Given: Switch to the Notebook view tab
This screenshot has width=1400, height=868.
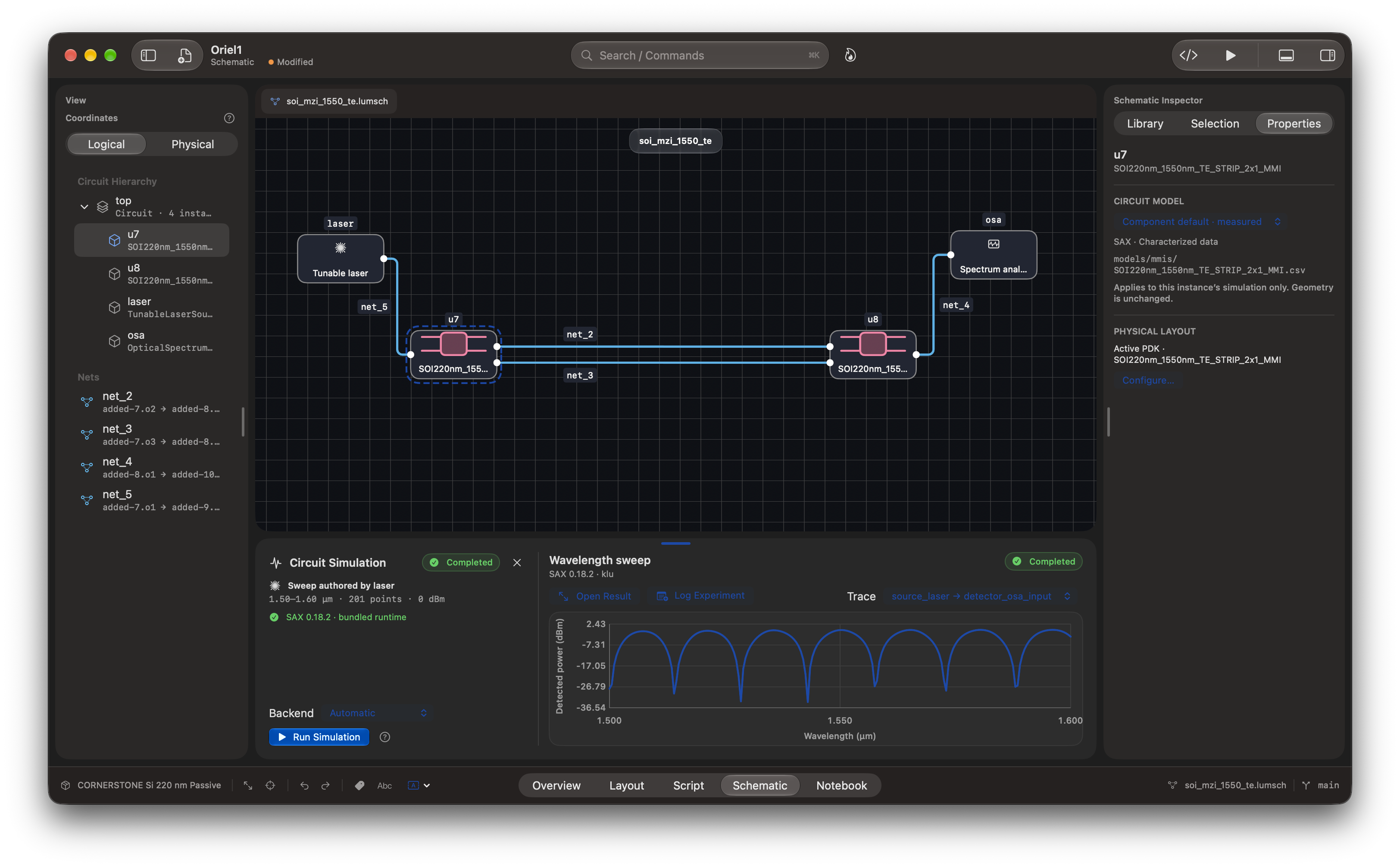Looking at the screenshot, I should click(x=841, y=785).
